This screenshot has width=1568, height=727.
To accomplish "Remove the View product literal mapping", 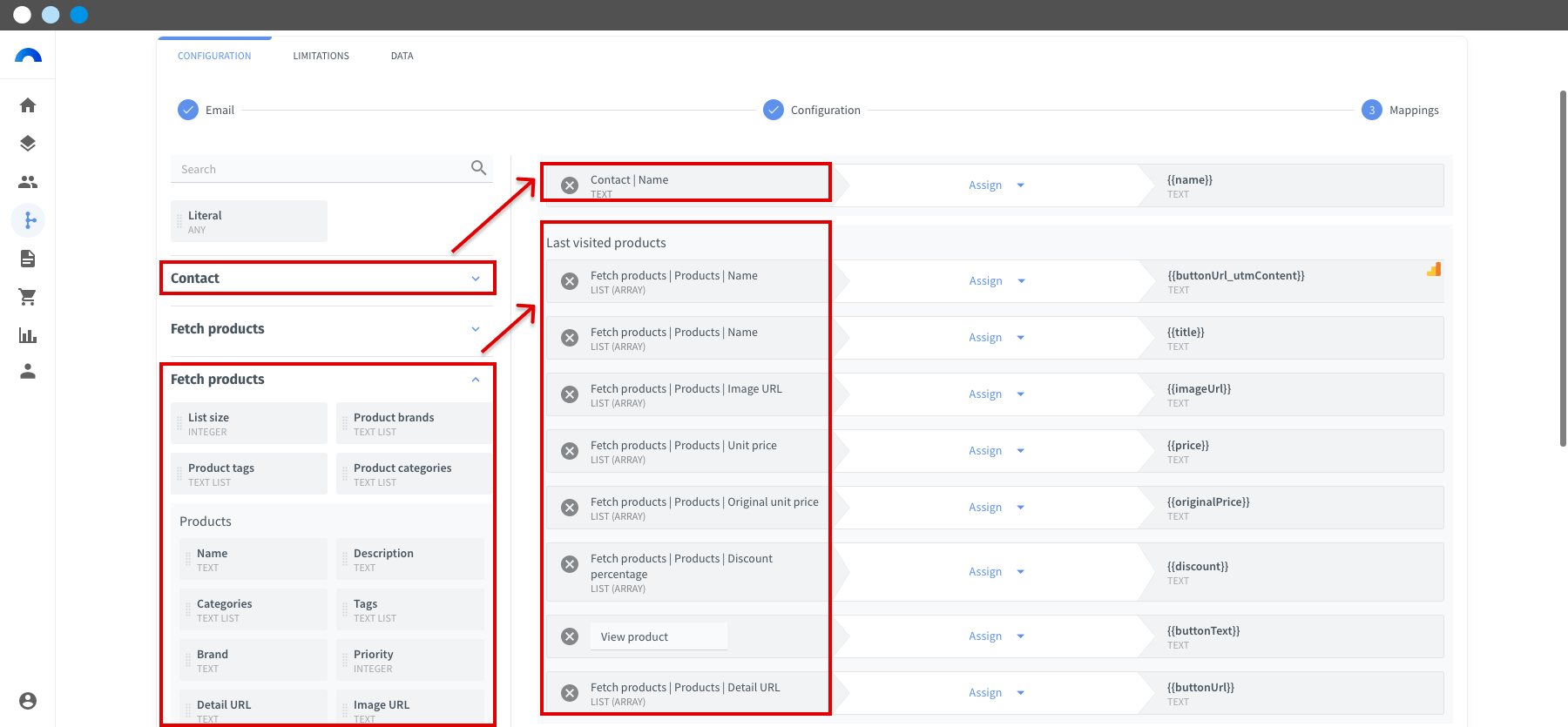I will 570,636.
